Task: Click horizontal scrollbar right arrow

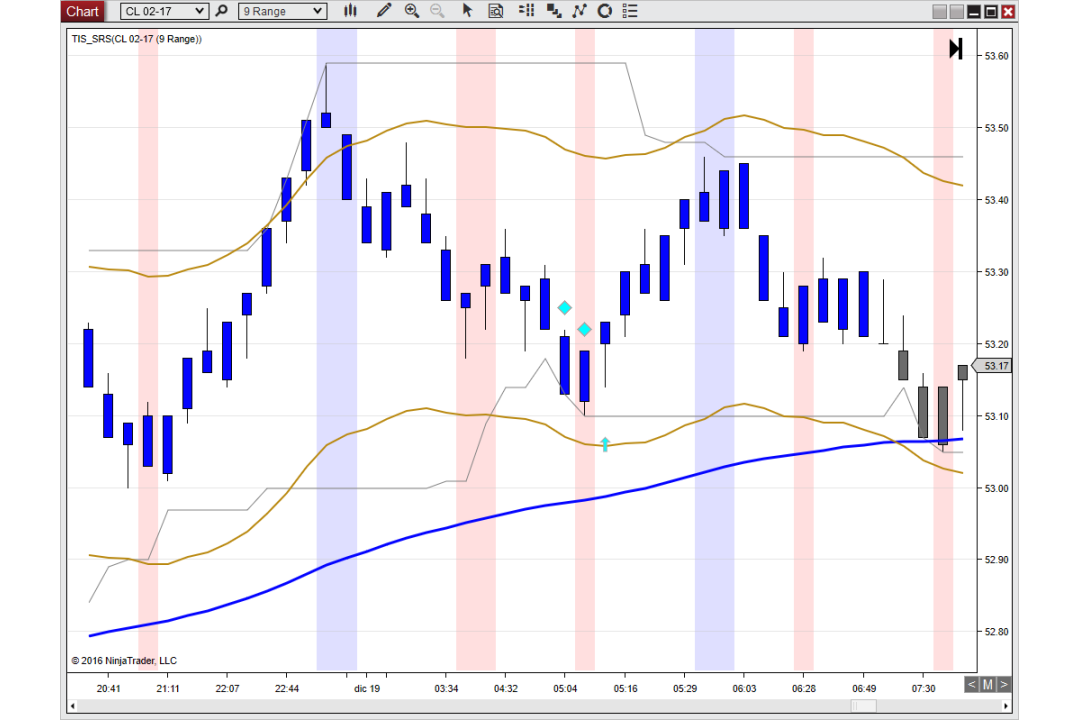Action: 1006,706
